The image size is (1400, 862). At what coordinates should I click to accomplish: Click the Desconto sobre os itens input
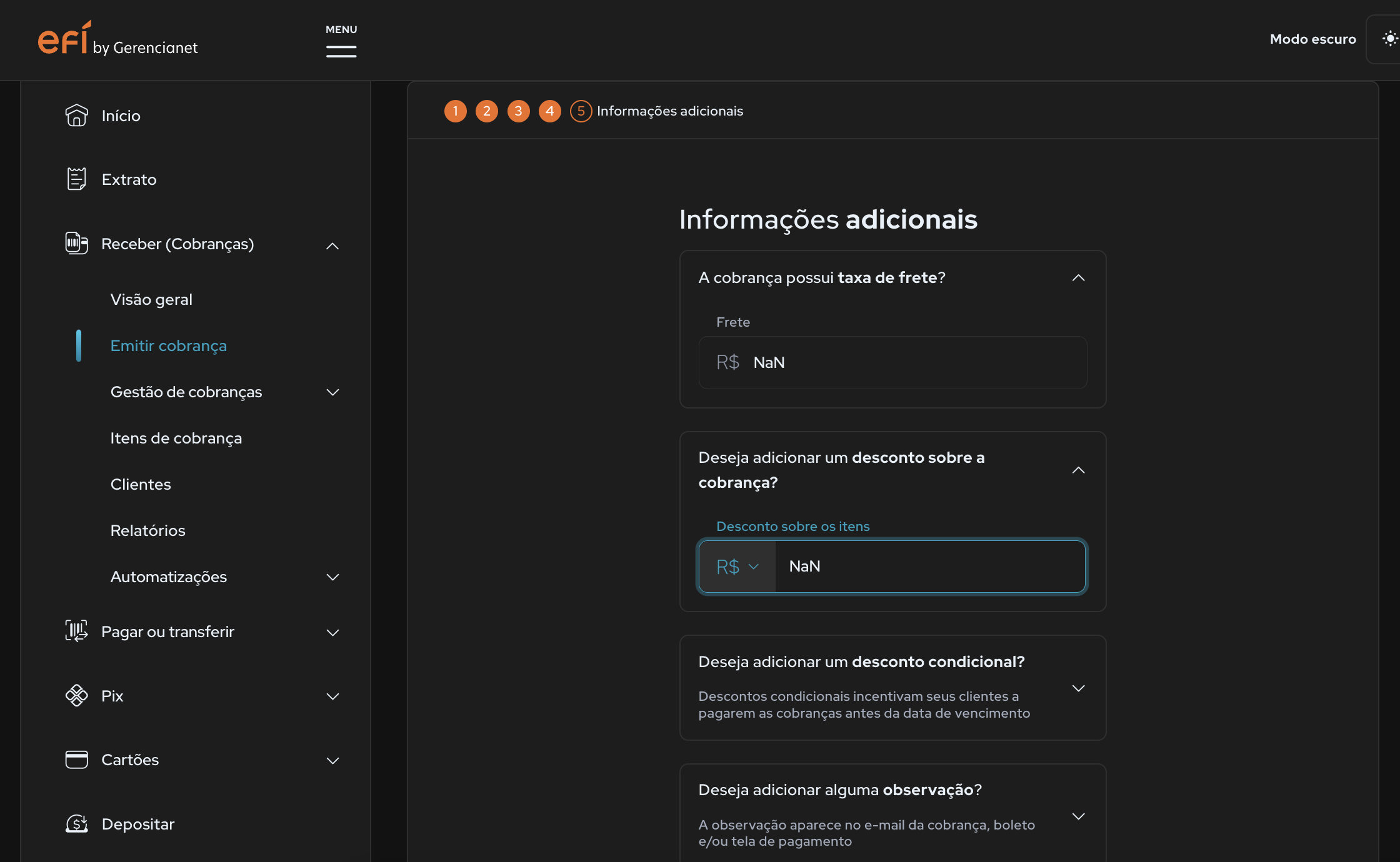pyautogui.click(x=930, y=567)
